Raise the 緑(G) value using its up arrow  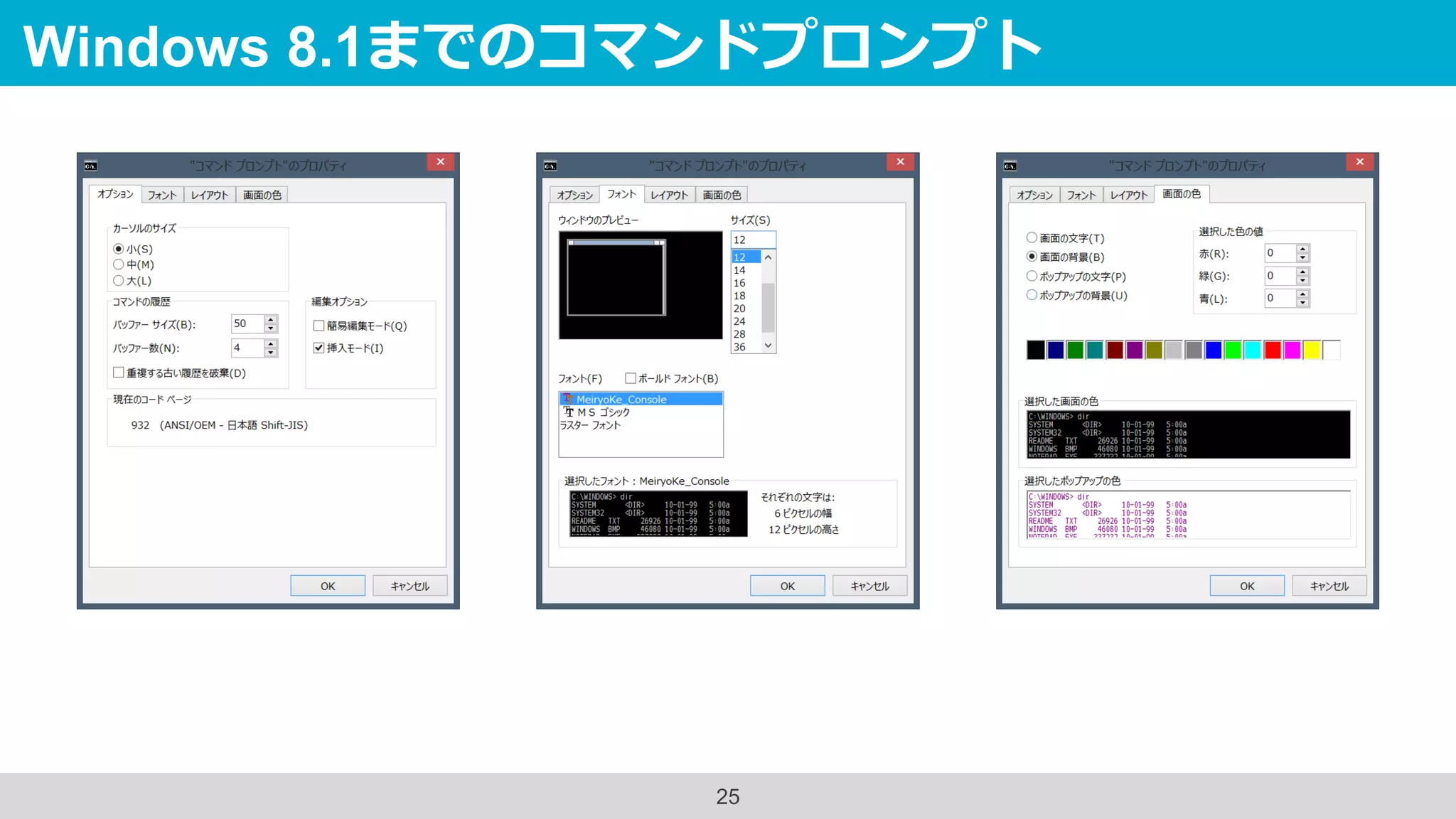(x=1302, y=271)
